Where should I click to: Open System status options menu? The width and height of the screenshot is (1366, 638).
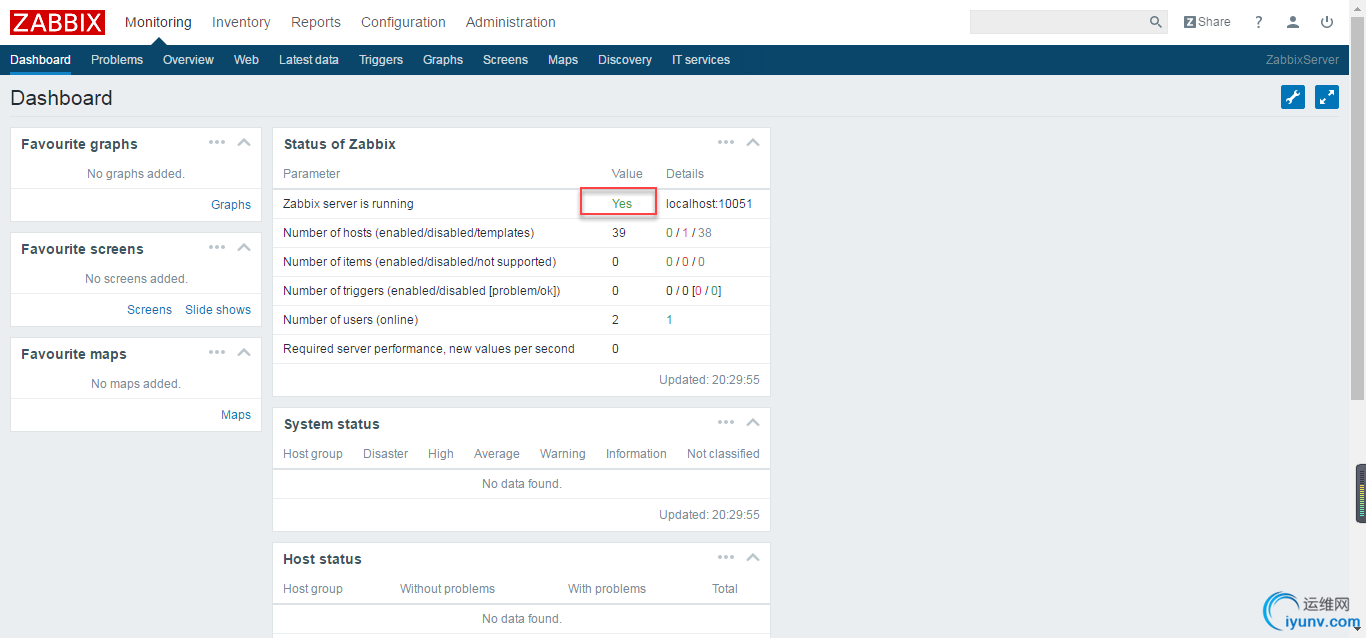[726, 422]
